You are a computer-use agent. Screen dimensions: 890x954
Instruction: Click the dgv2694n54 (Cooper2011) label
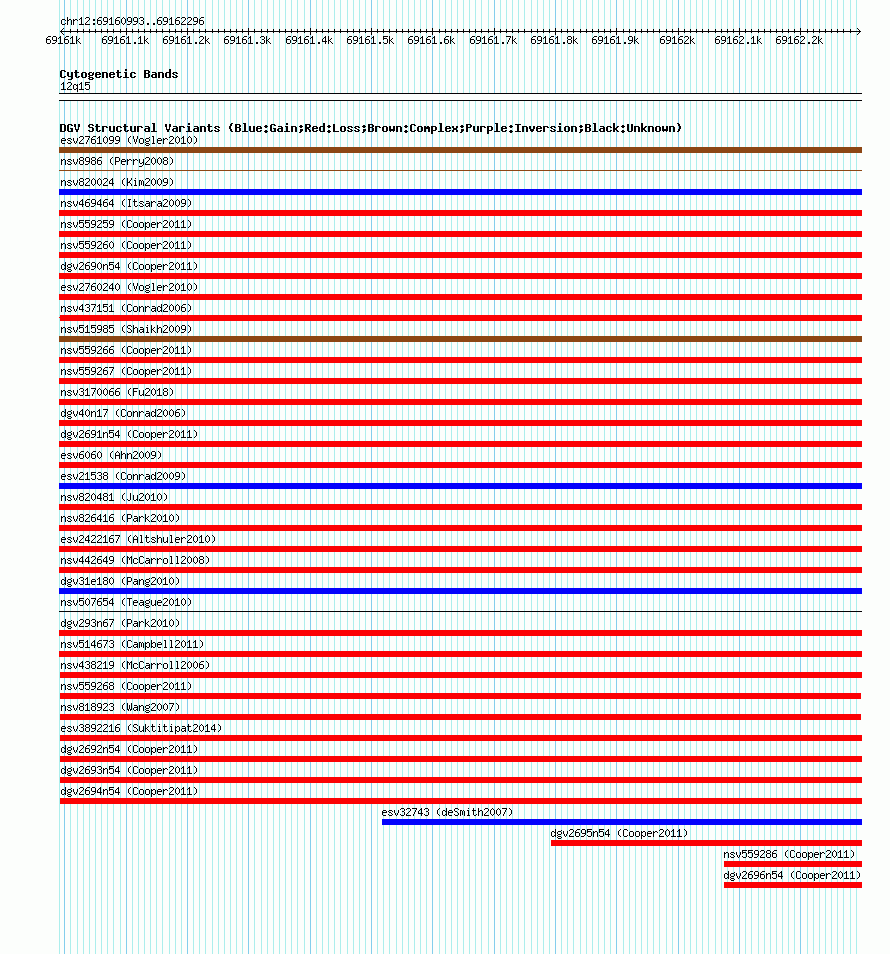[129, 791]
